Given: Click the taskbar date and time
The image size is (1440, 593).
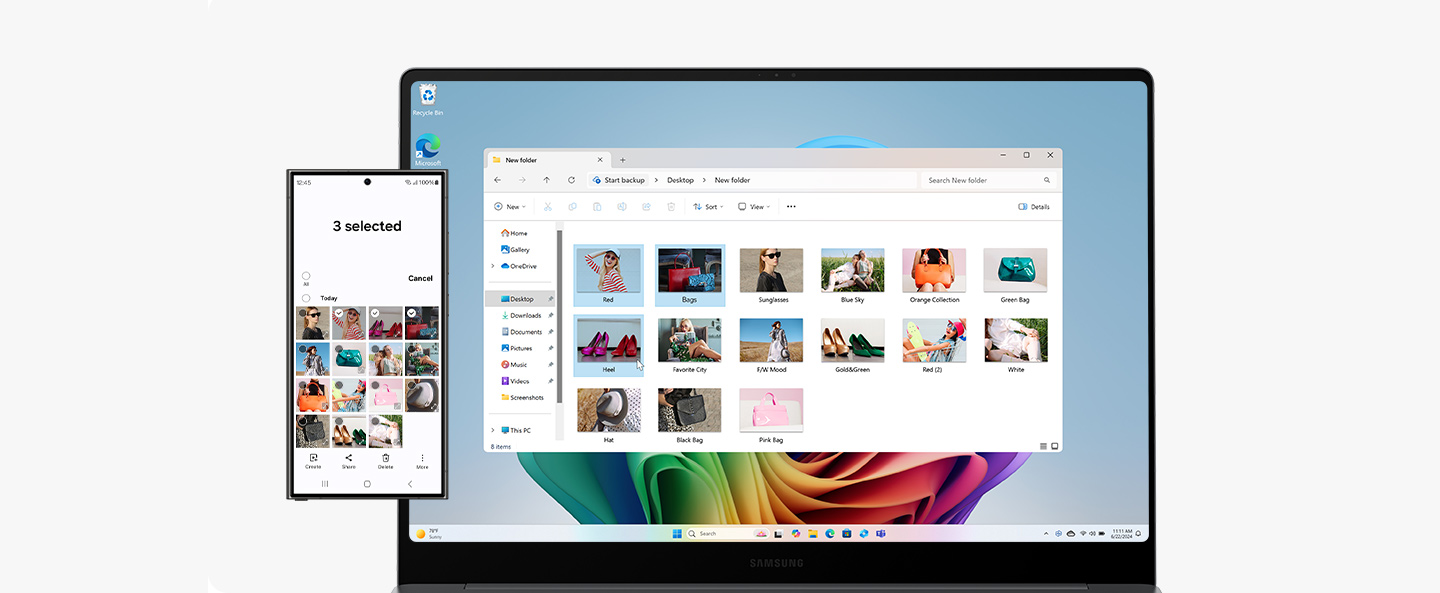Looking at the screenshot, I should click(1122, 533).
